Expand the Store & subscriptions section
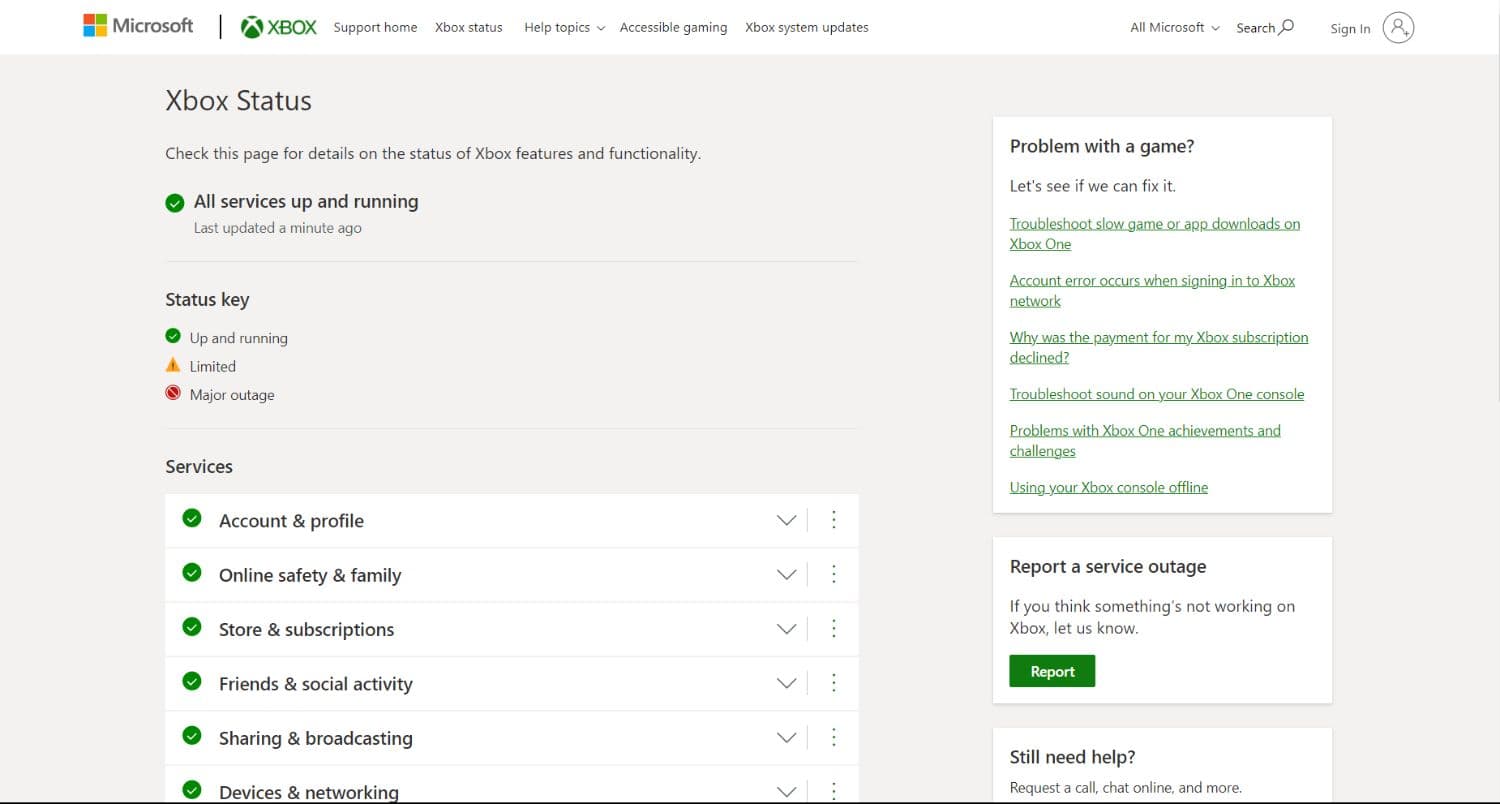 (787, 629)
